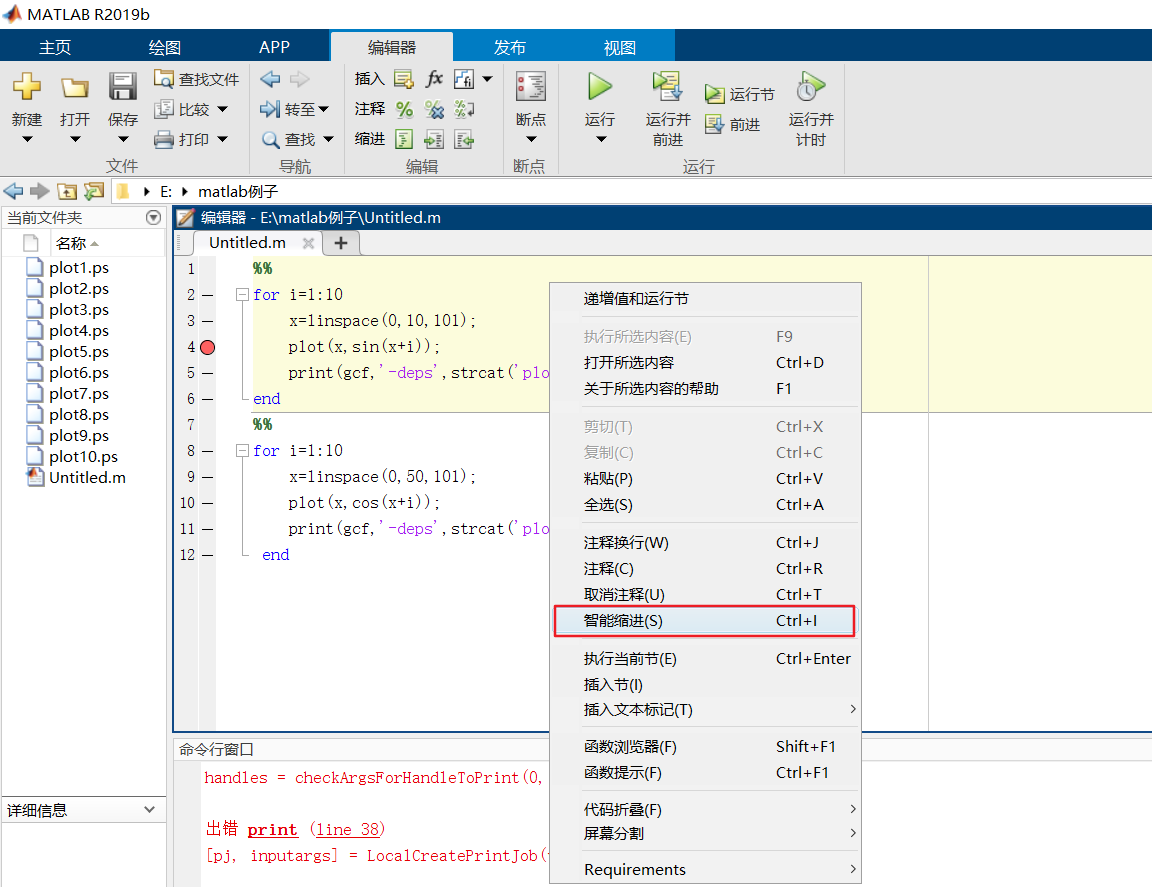Click the 查找文件 (Find Files) icon
The image size is (1152, 887).
pos(163,79)
